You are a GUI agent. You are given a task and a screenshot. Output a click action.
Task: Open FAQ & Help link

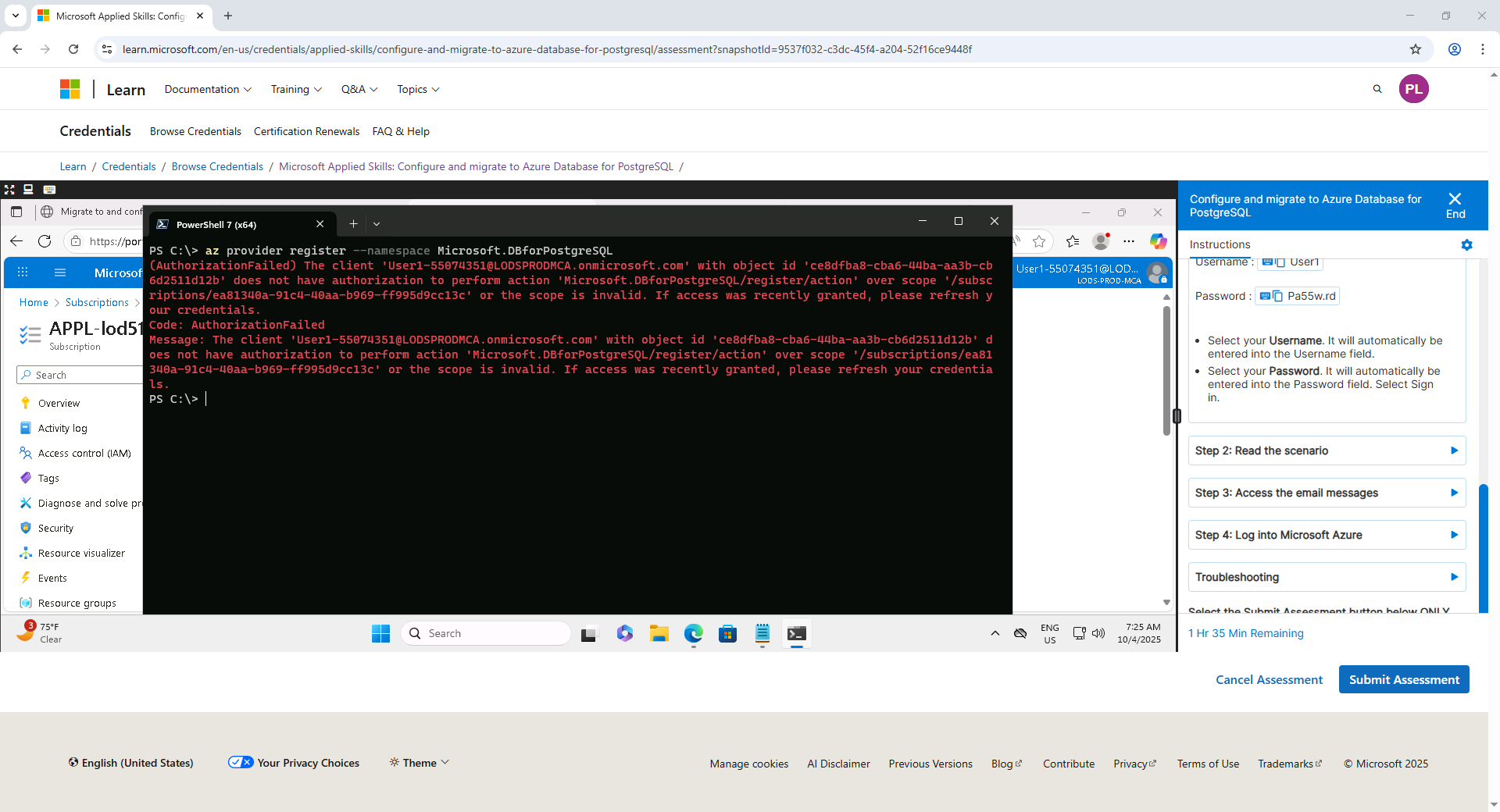[x=401, y=131]
